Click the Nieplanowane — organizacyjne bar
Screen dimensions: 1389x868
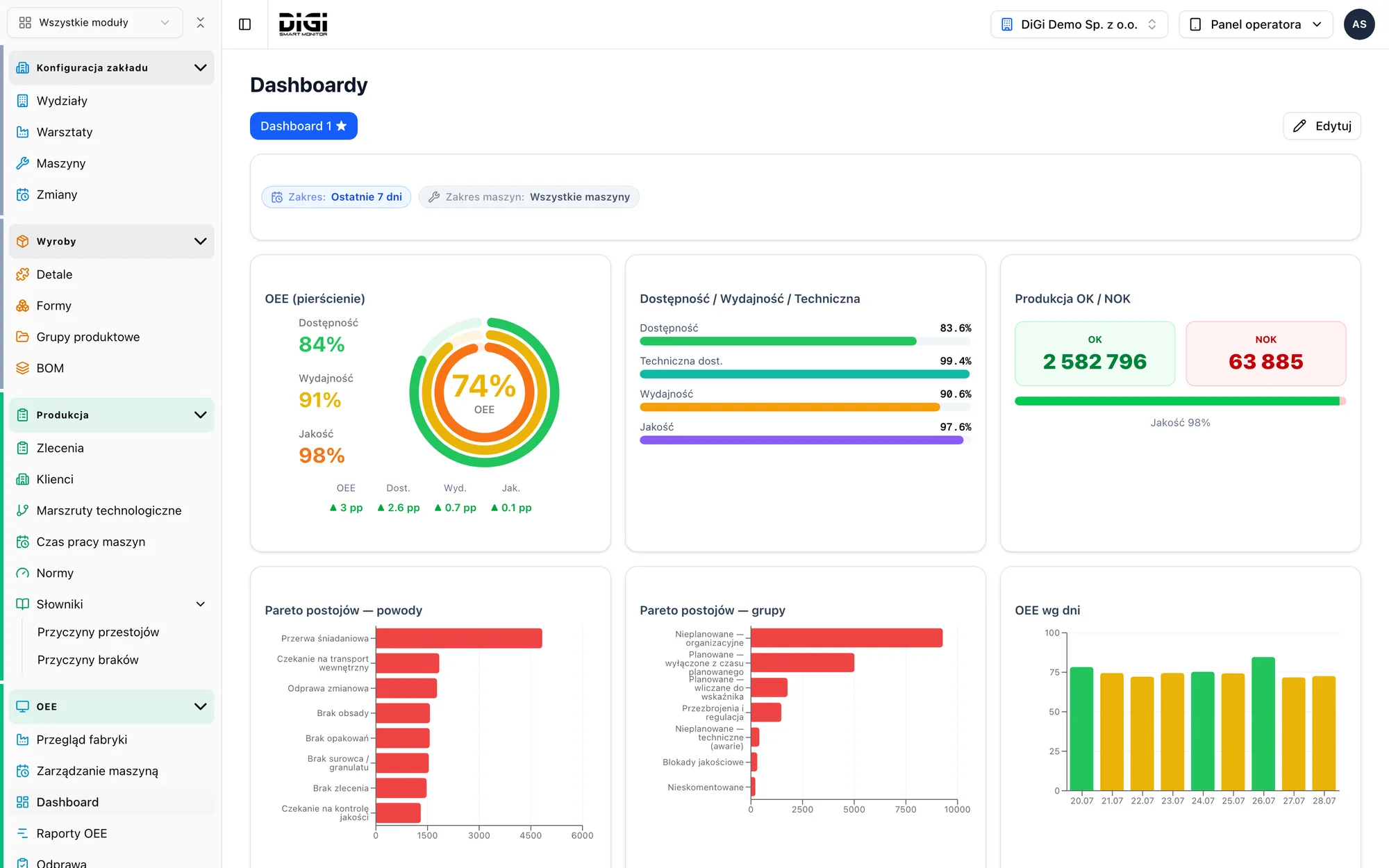[x=847, y=638]
